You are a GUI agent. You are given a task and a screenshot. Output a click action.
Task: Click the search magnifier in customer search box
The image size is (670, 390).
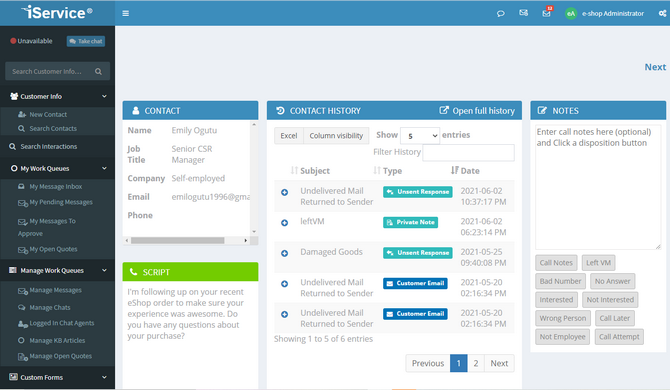(98, 71)
